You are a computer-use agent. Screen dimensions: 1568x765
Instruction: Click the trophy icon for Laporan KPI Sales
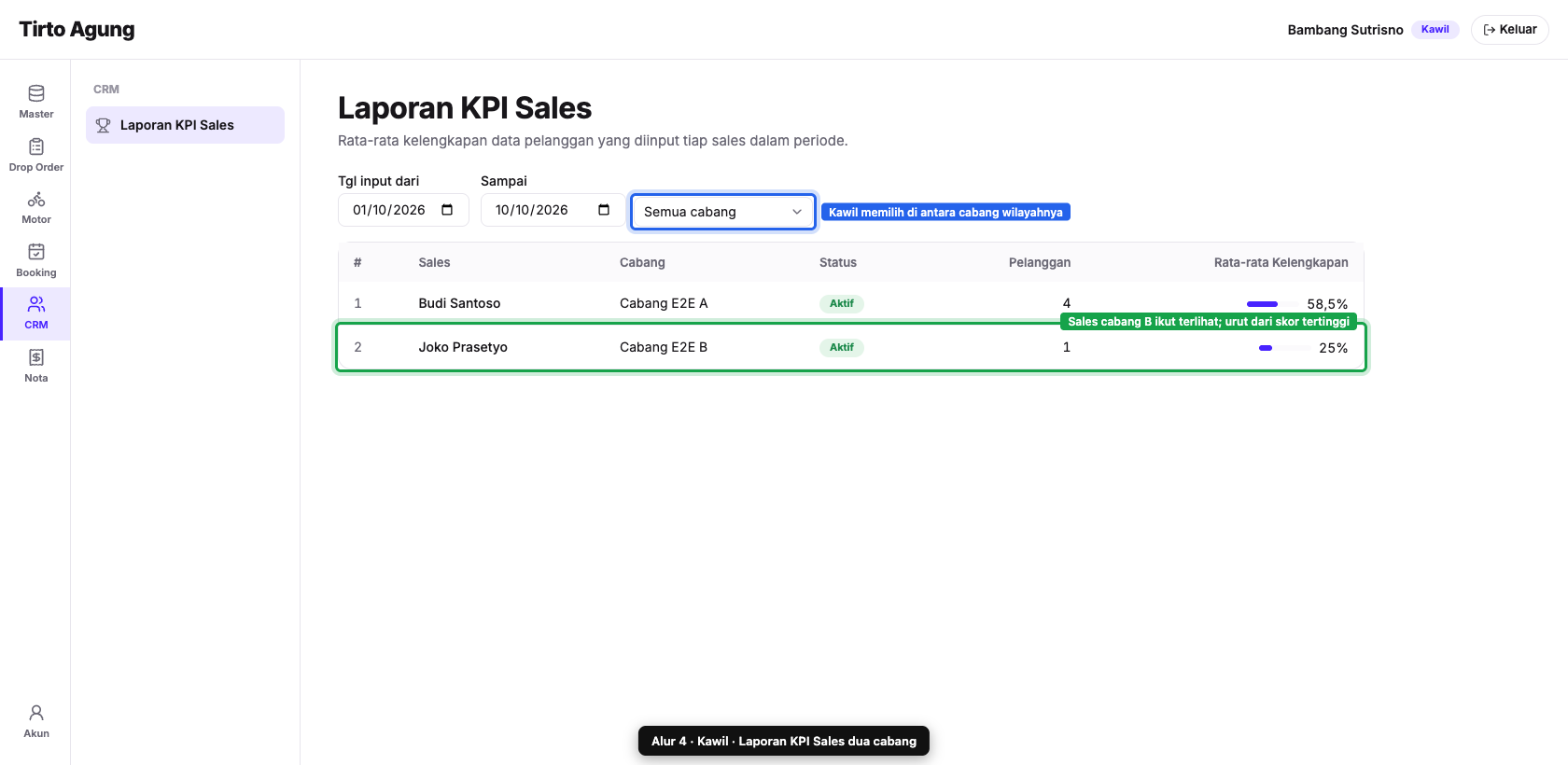click(x=104, y=125)
